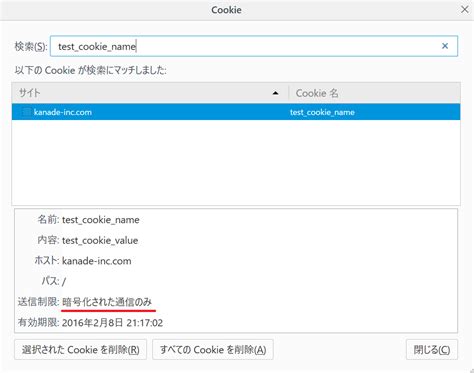This screenshot has height=373, width=474.
Task: Close the Cookie dialog window
Action: pos(465,9)
